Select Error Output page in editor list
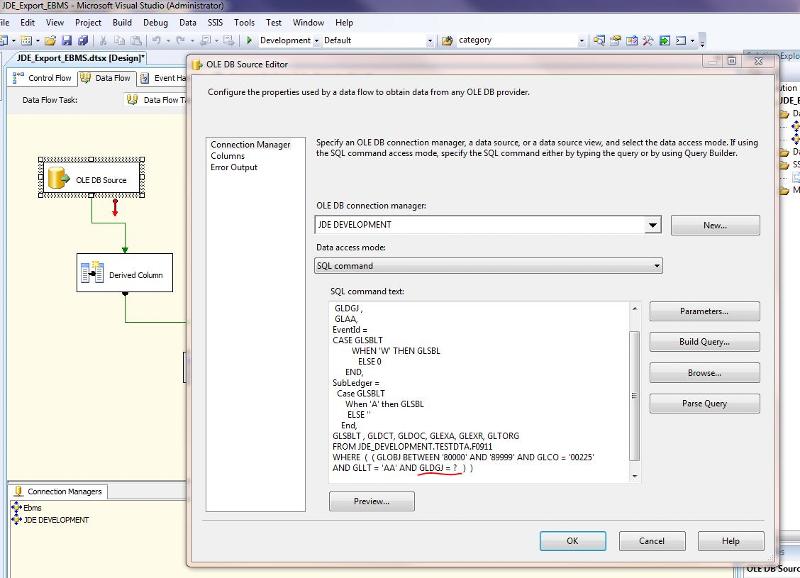The image size is (800, 578). [234, 167]
